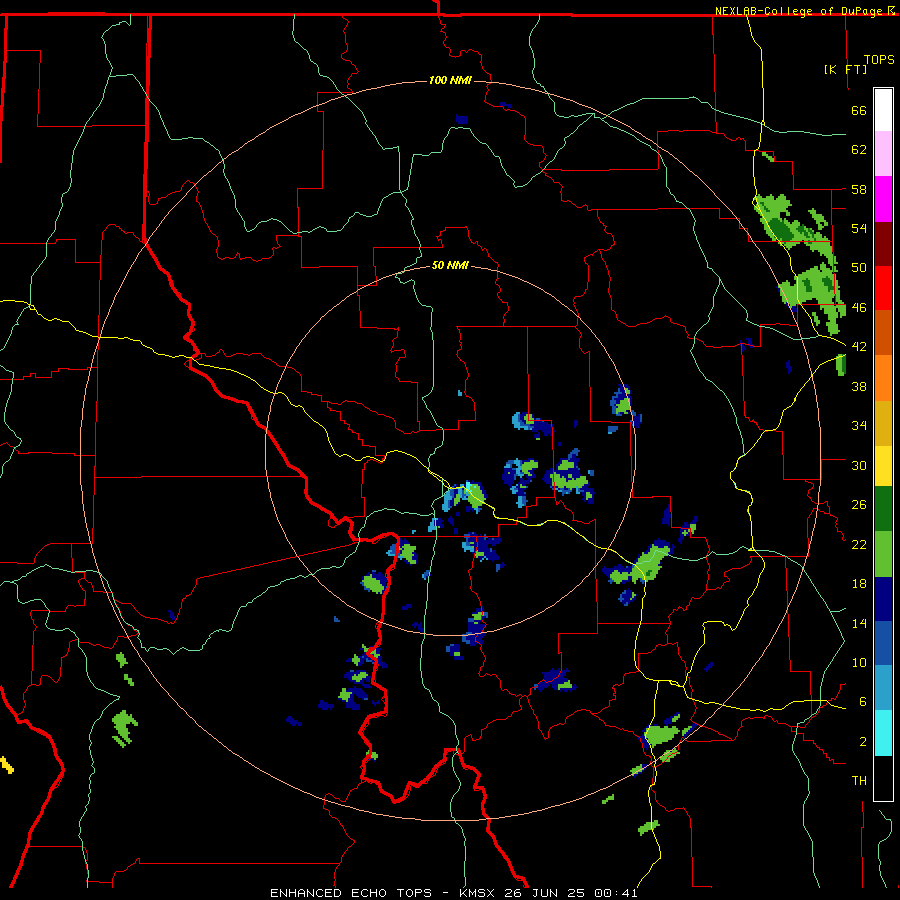Click the [K FT] units label
The width and height of the screenshot is (900, 900).
click(x=845, y=69)
